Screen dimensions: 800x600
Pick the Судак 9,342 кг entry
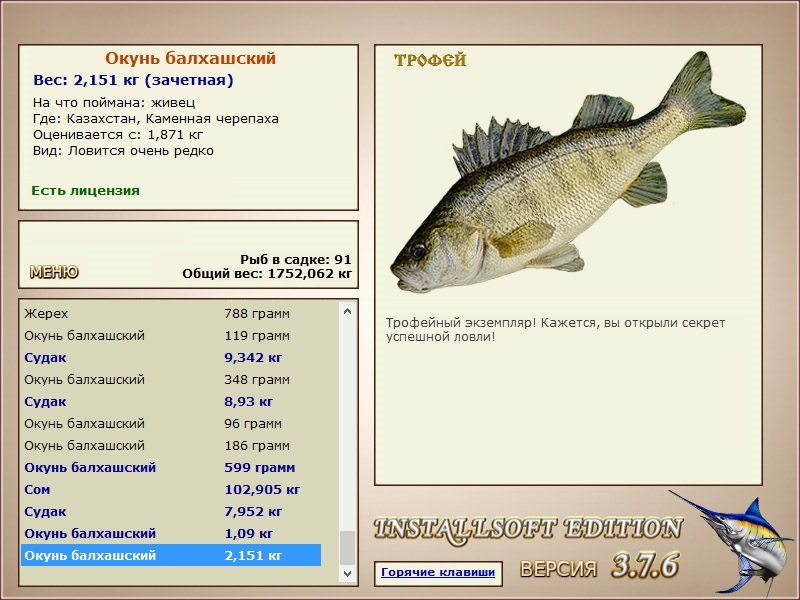[x=171, y=358]
